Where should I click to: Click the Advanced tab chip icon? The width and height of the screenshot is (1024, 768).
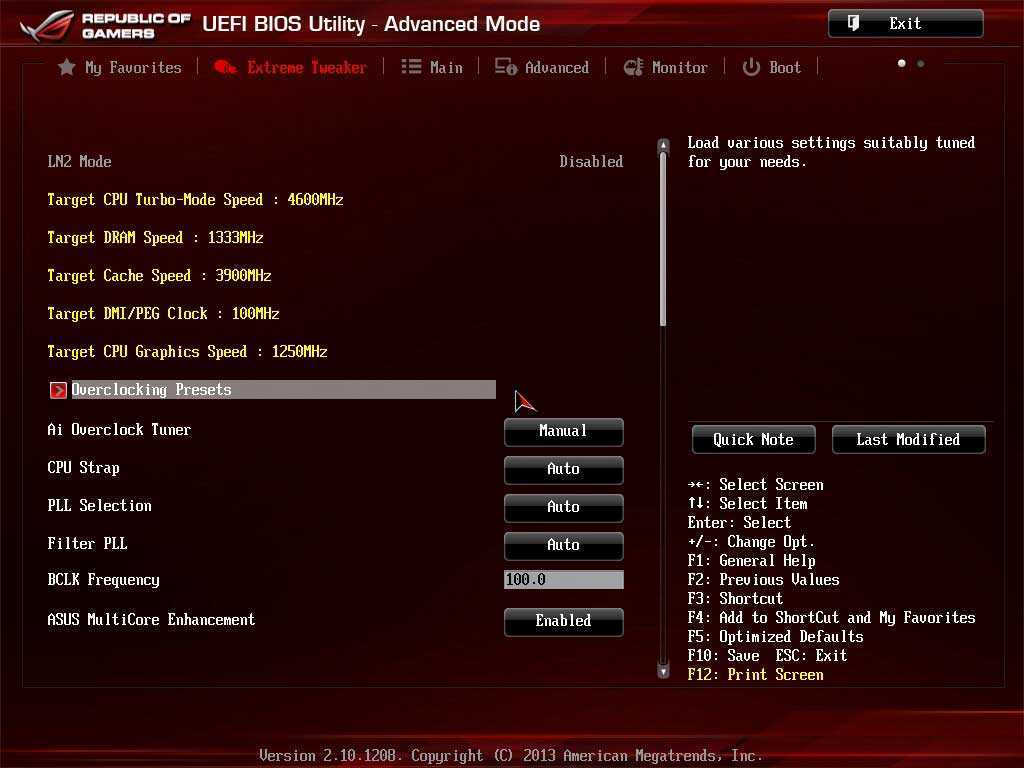pos(506,67)
